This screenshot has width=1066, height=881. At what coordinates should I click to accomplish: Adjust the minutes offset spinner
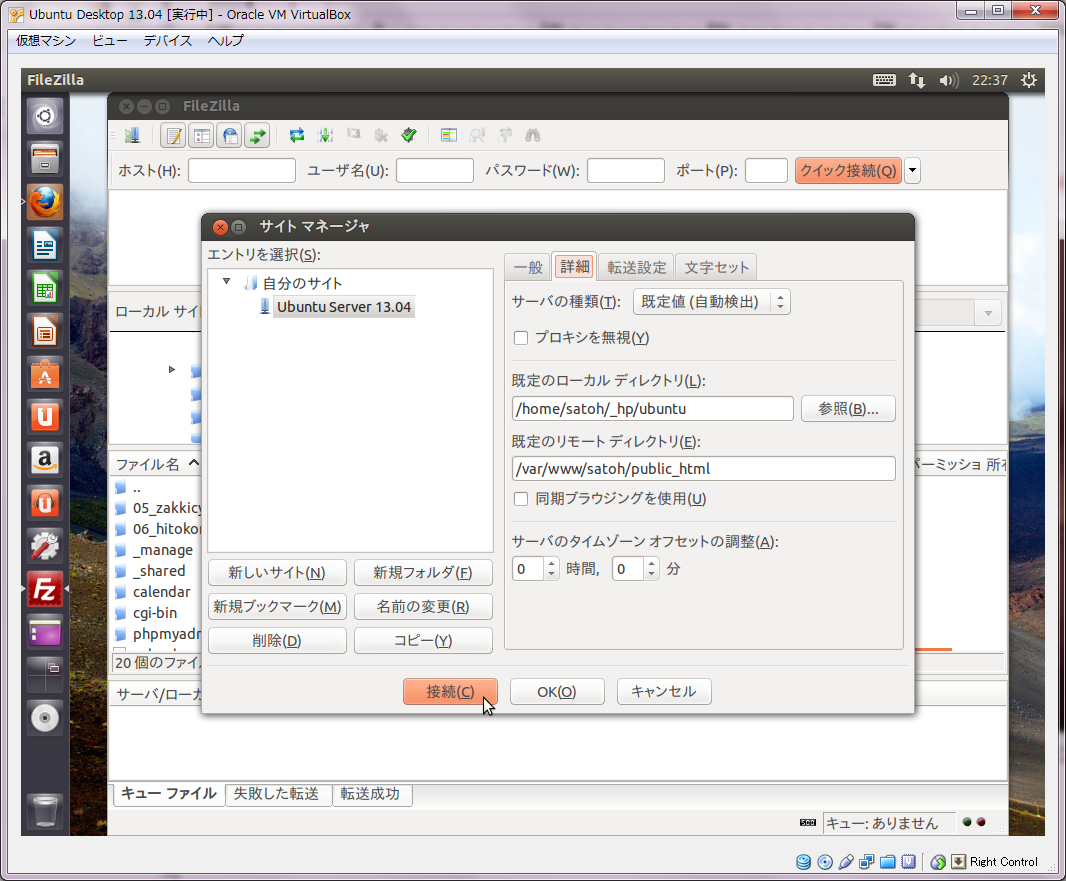click(x=651, y=568)
